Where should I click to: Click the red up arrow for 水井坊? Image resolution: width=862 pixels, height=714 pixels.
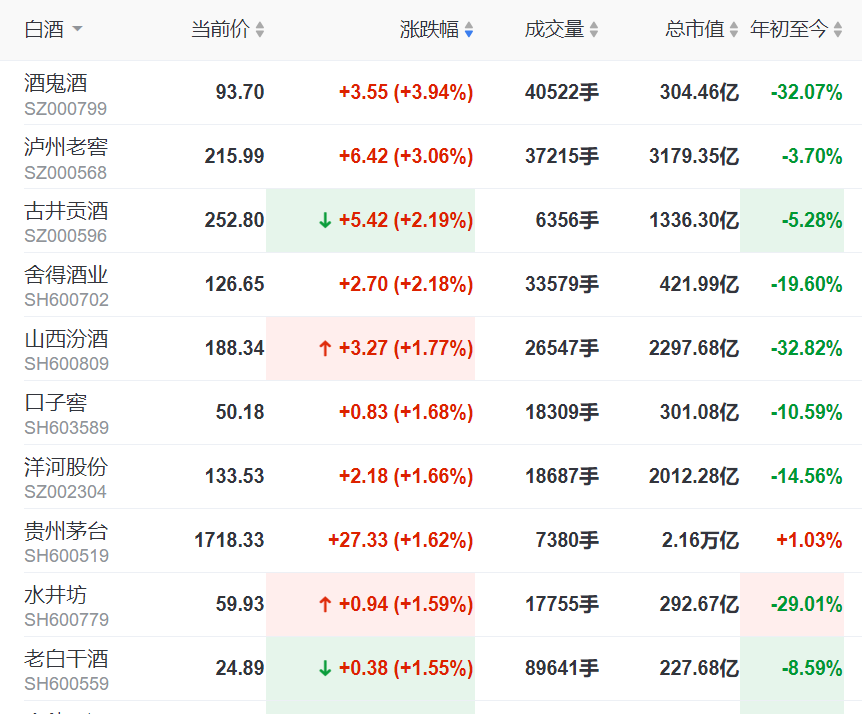[325, 605]
